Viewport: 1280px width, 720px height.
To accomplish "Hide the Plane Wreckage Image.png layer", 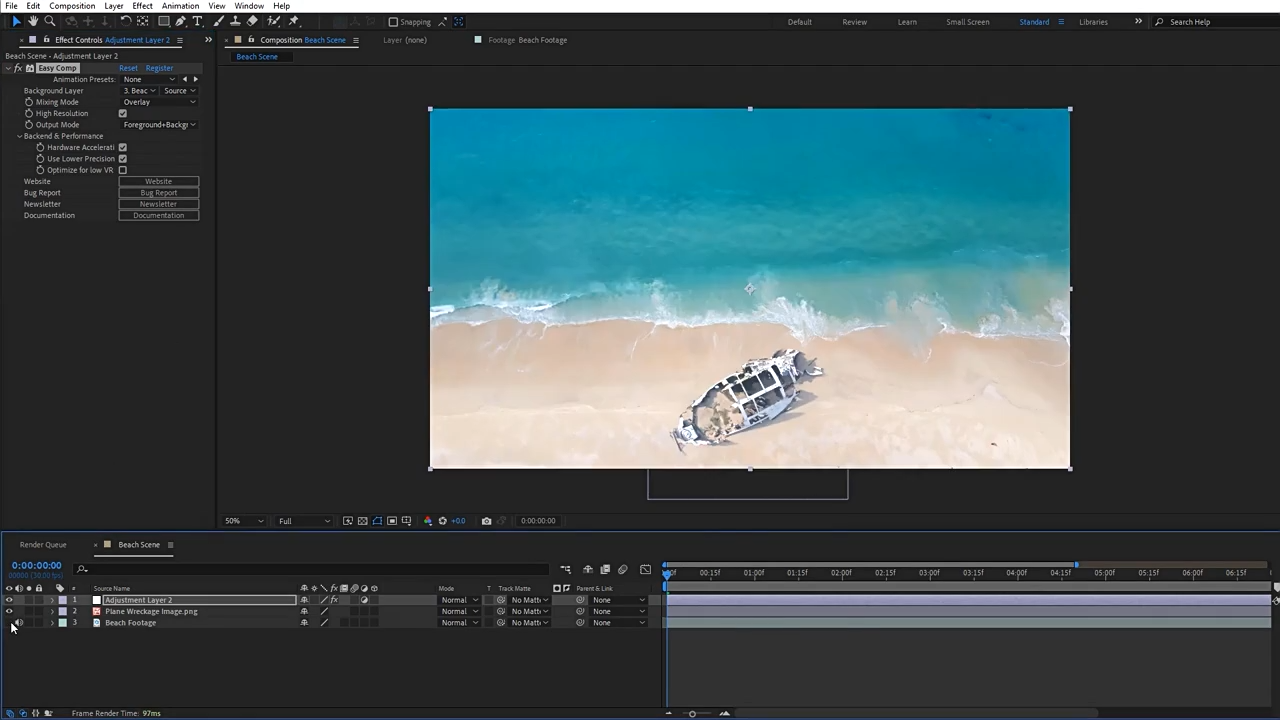I will tap(9, 611).
